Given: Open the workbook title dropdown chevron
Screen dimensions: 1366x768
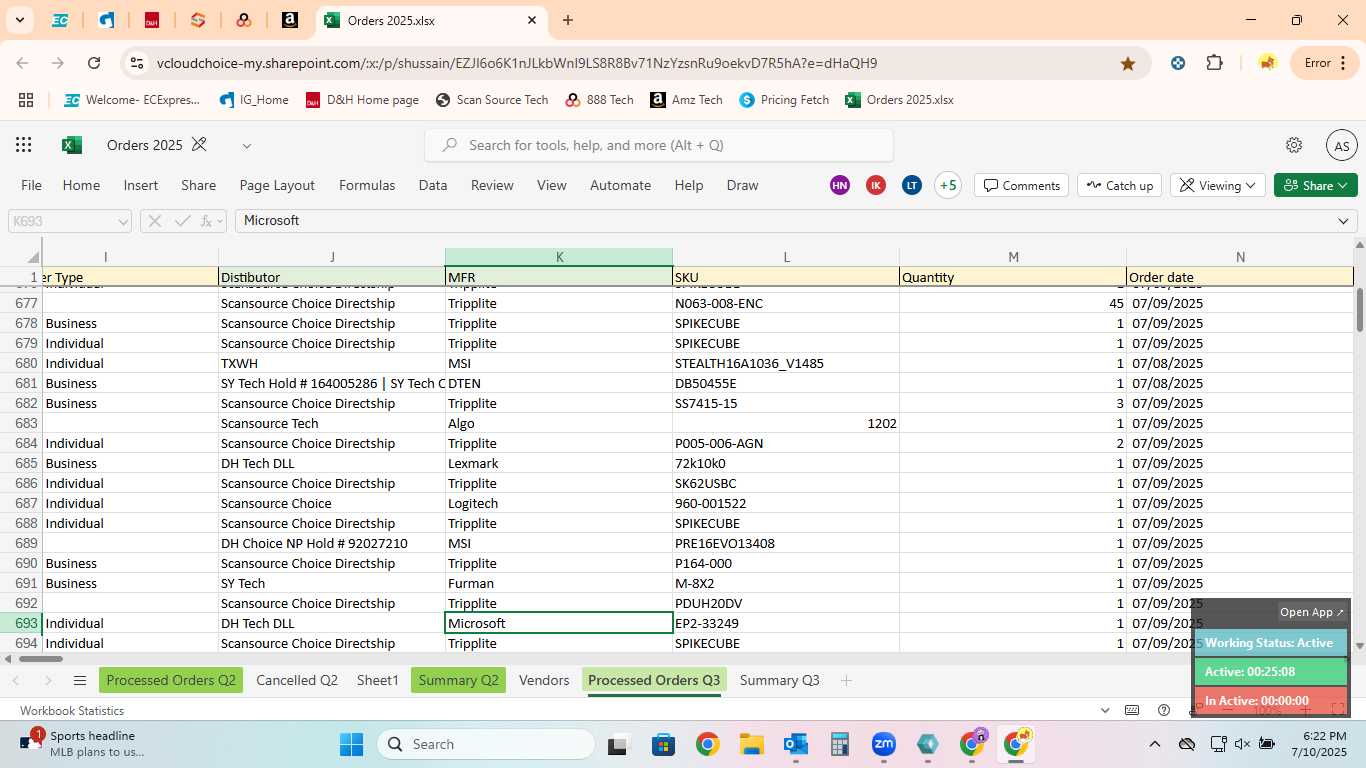Looking at the screenshot, I should coord(246,145).
